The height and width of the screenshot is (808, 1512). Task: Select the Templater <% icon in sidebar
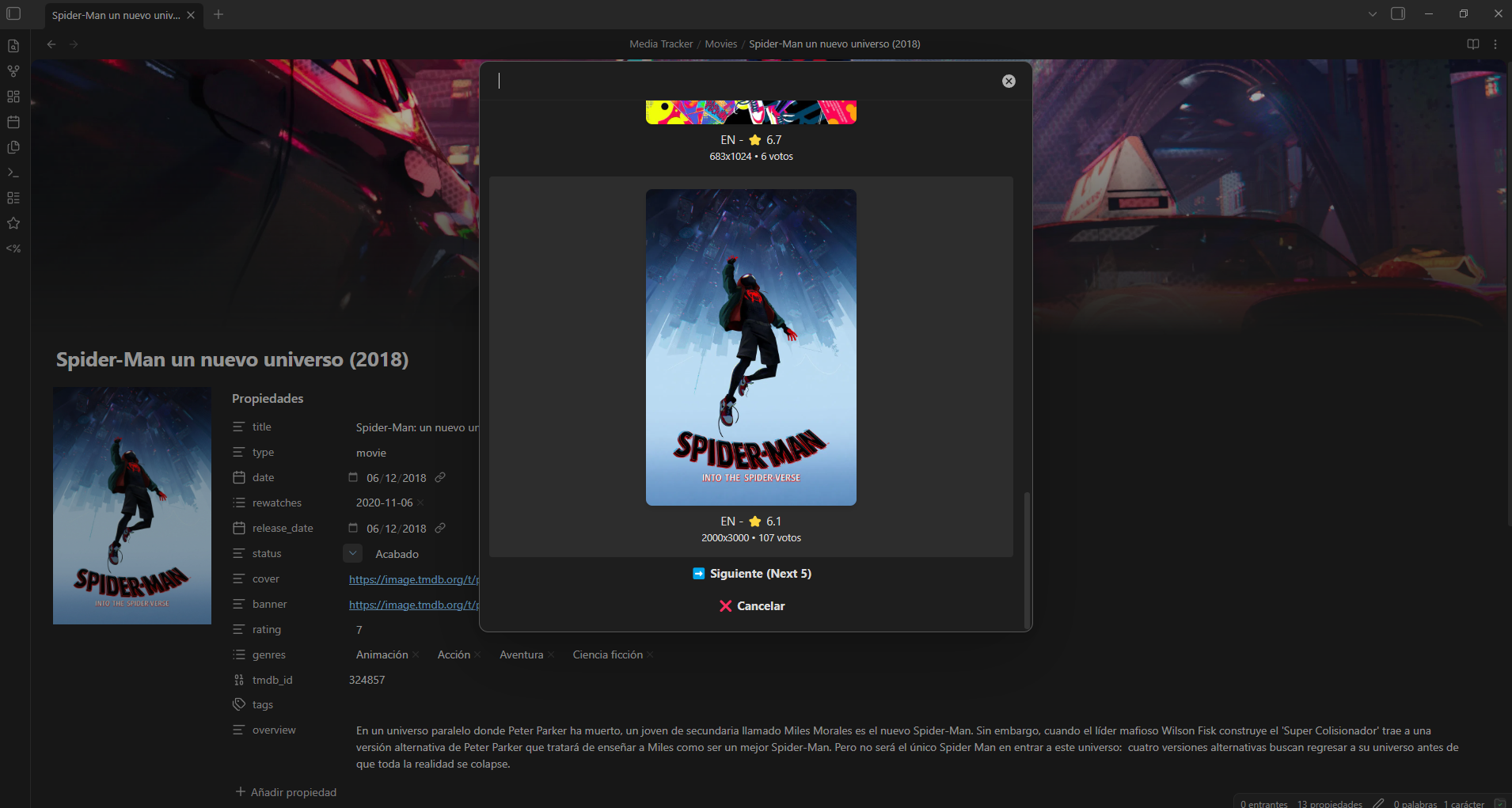[x=13, y=248]
